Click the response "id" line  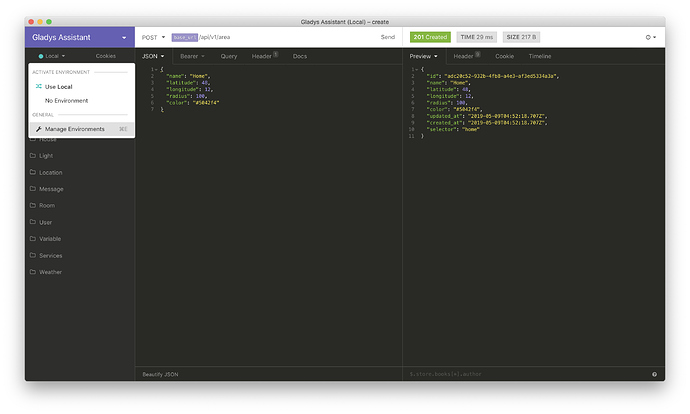click(x=492, y=76)
